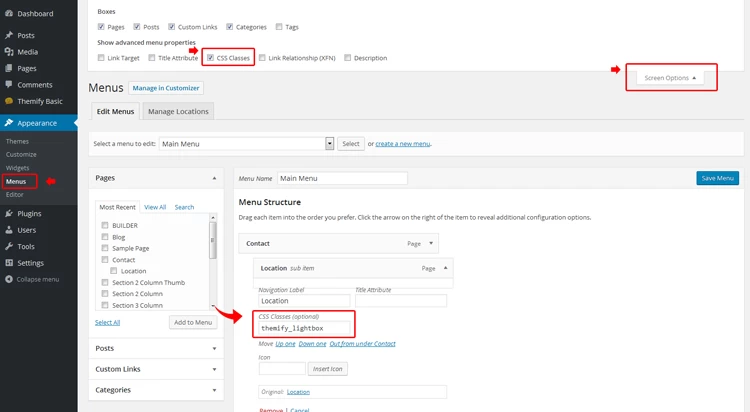Image resolution: width=750 pixels, height=412 pixels.
Task: Click the Appearance paintbrush icon
Action: [9, 123]
